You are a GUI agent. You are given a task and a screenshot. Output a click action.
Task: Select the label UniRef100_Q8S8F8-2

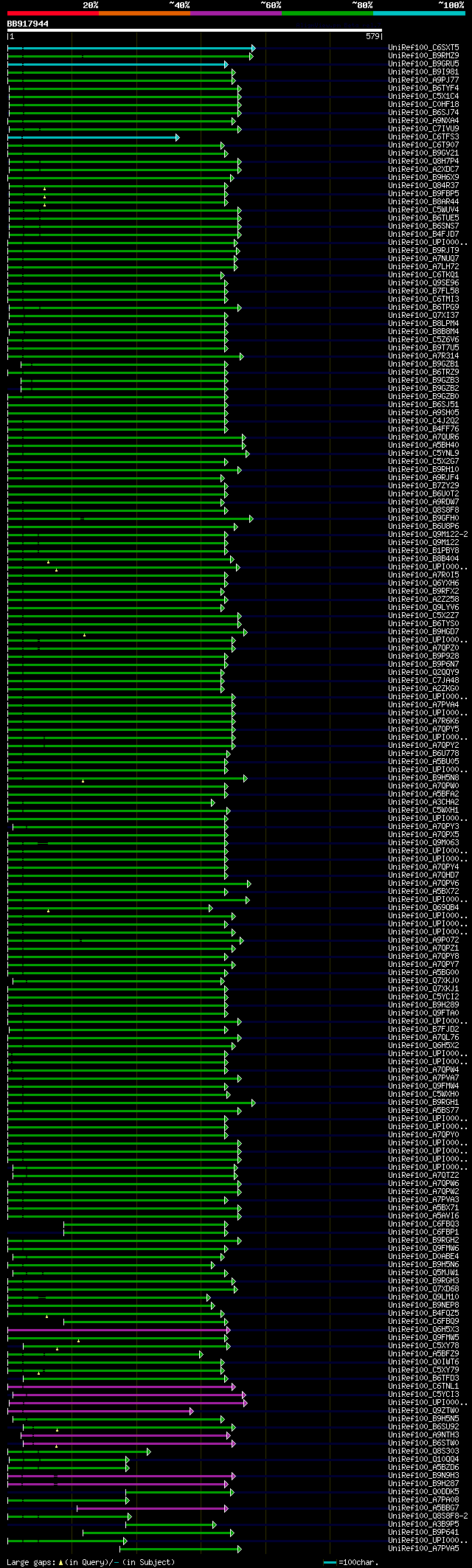[428, 1516]
